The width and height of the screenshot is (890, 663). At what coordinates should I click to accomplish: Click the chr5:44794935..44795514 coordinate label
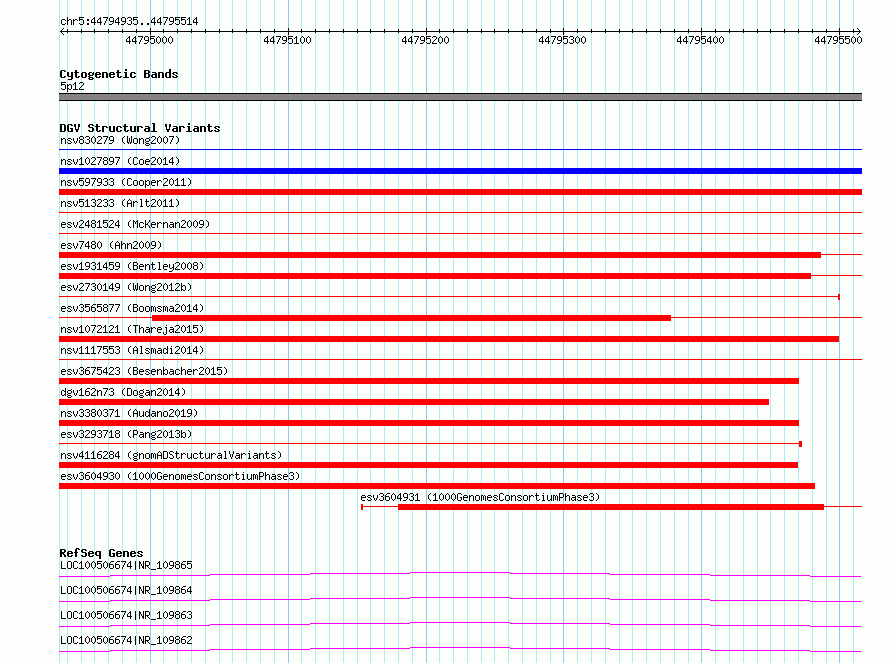pos(129,22)
